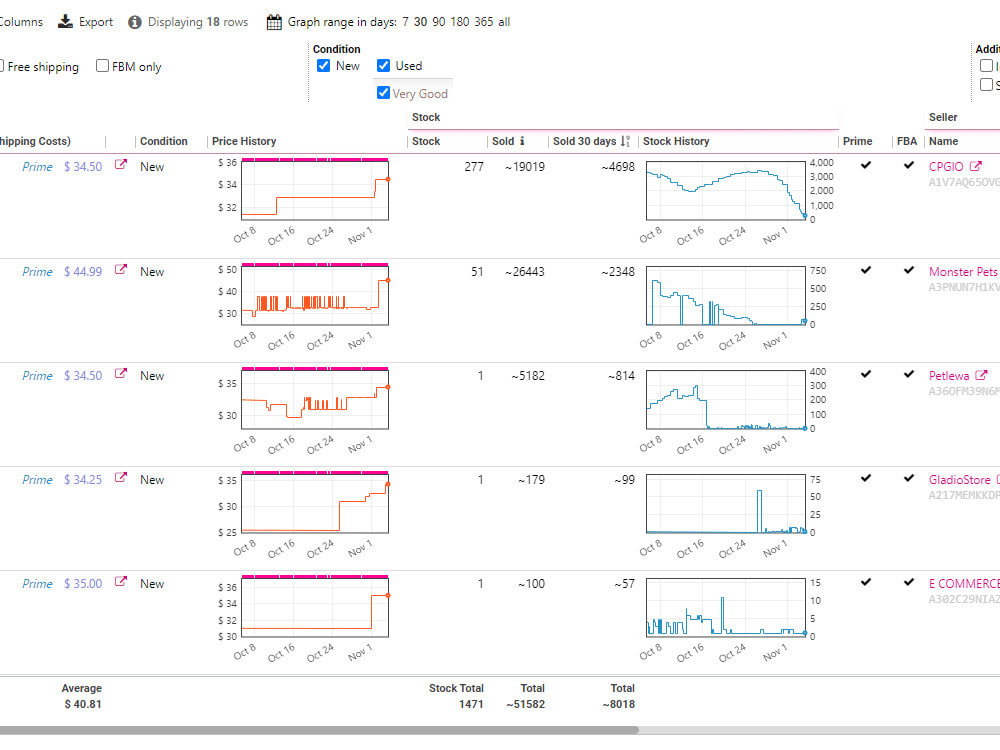Set graph range to all
This screenshot has height=750, width=1000.
pos(504,22)
